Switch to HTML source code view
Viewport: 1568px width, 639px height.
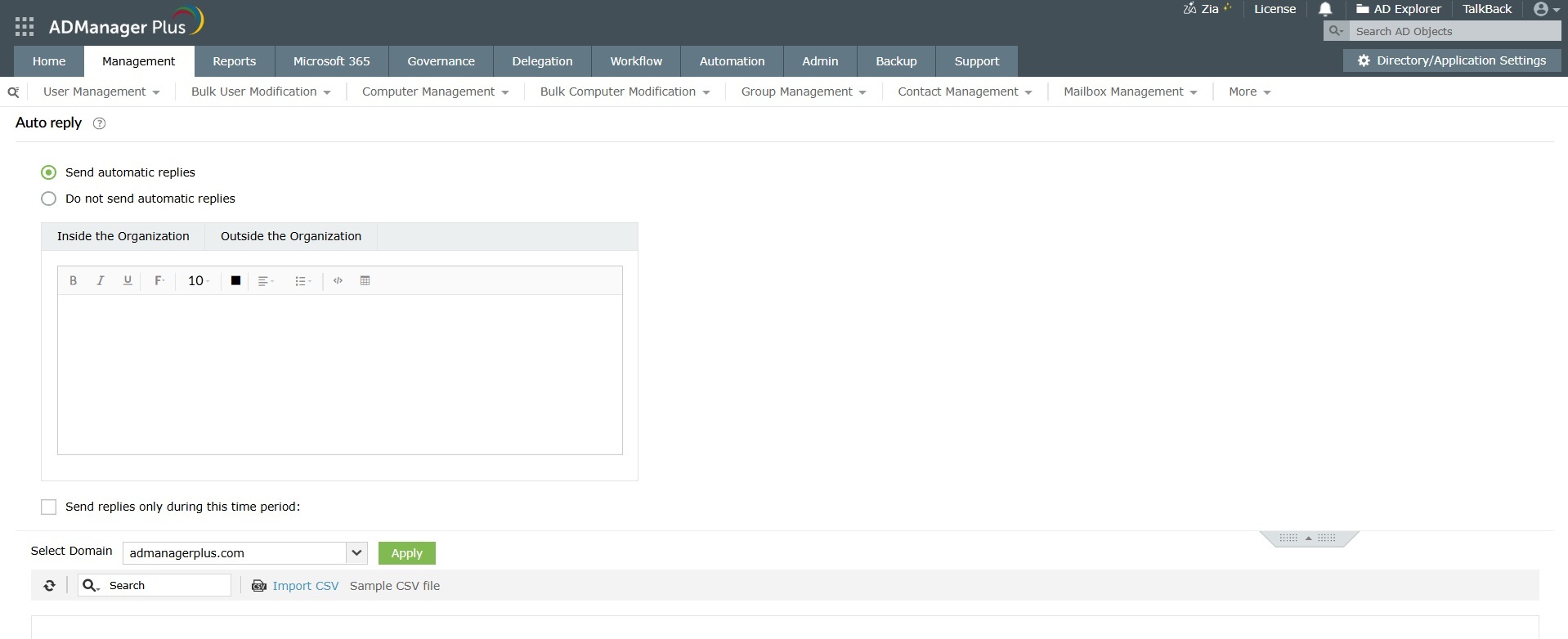click(x=338, y=280)
